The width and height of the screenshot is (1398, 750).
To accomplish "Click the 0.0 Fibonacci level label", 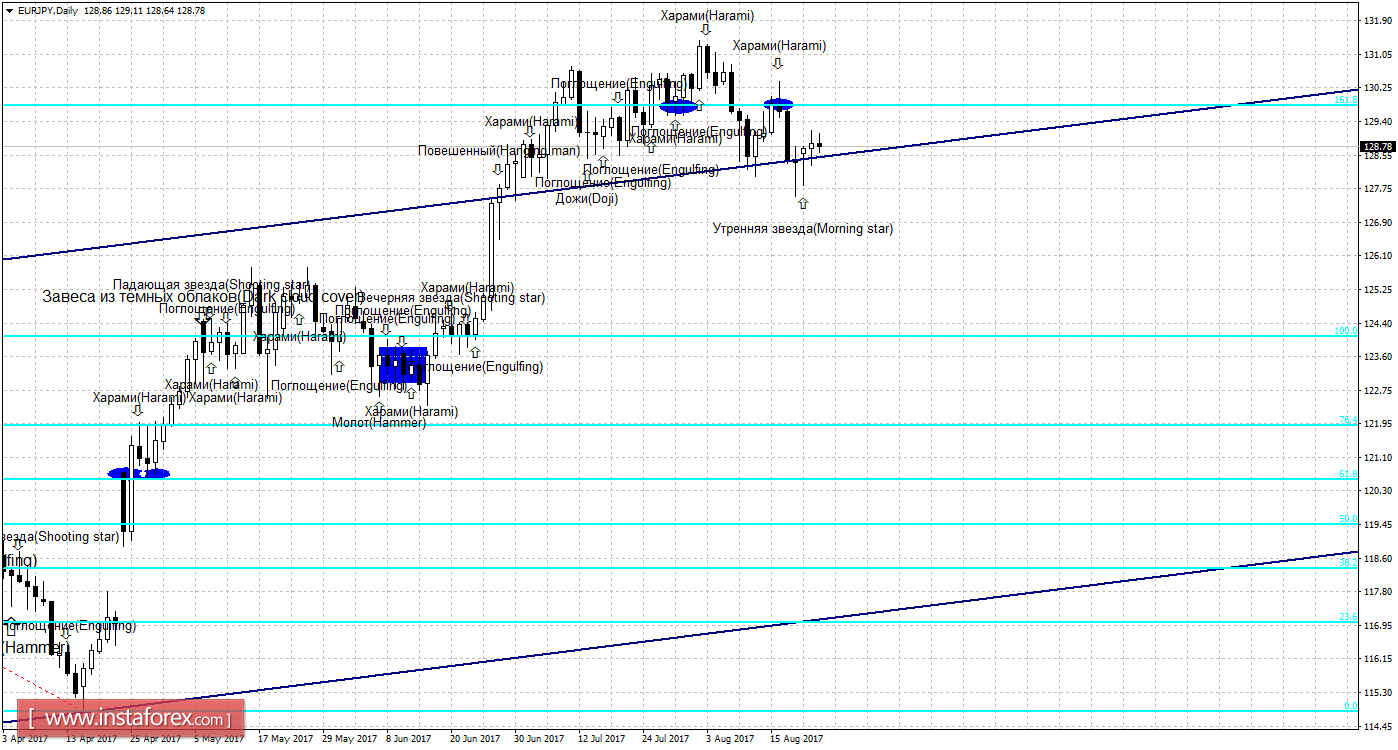I will [1350, 705].
